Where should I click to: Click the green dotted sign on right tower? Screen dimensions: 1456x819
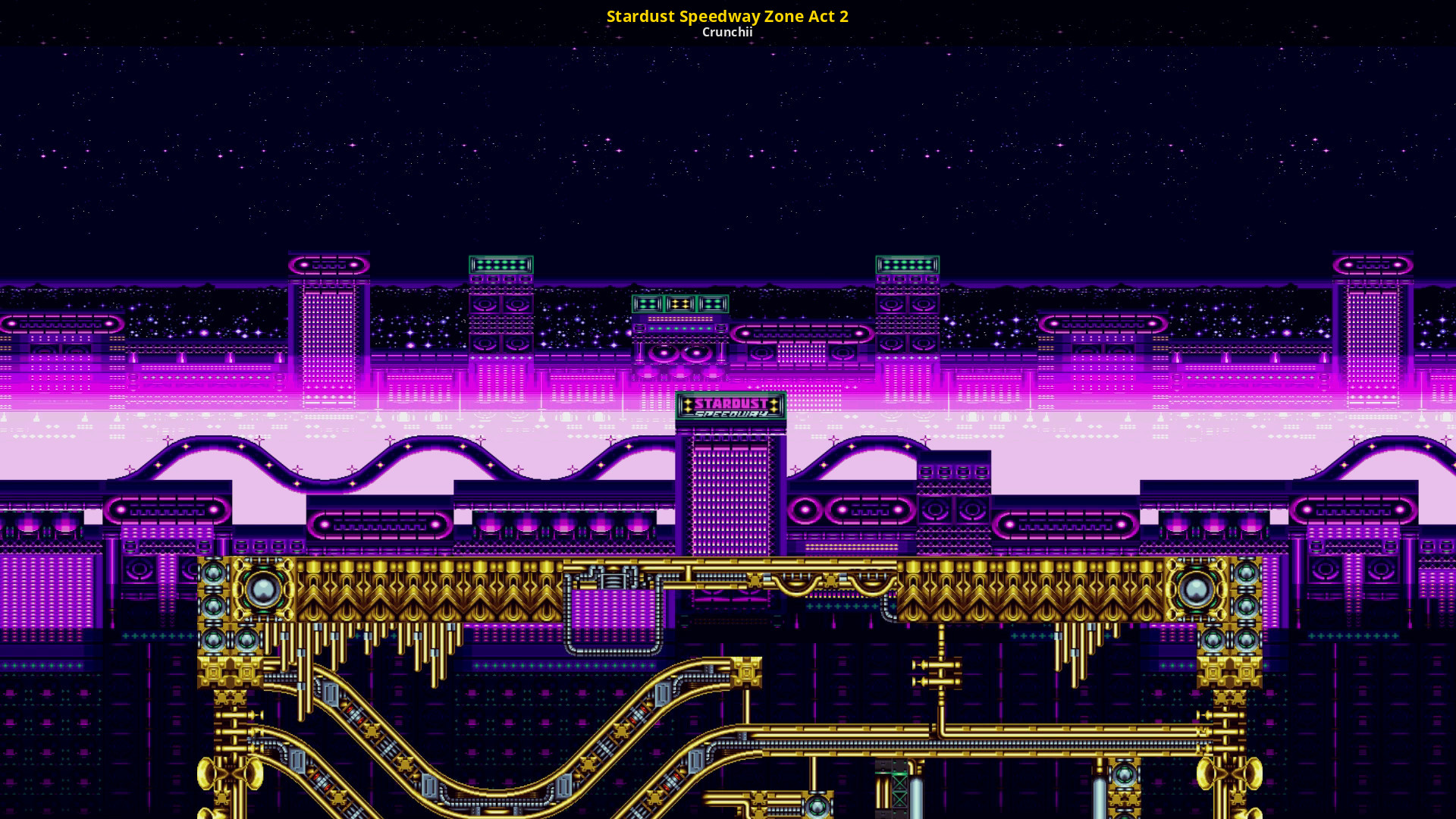pyautogui.click(x=907, y=265)
